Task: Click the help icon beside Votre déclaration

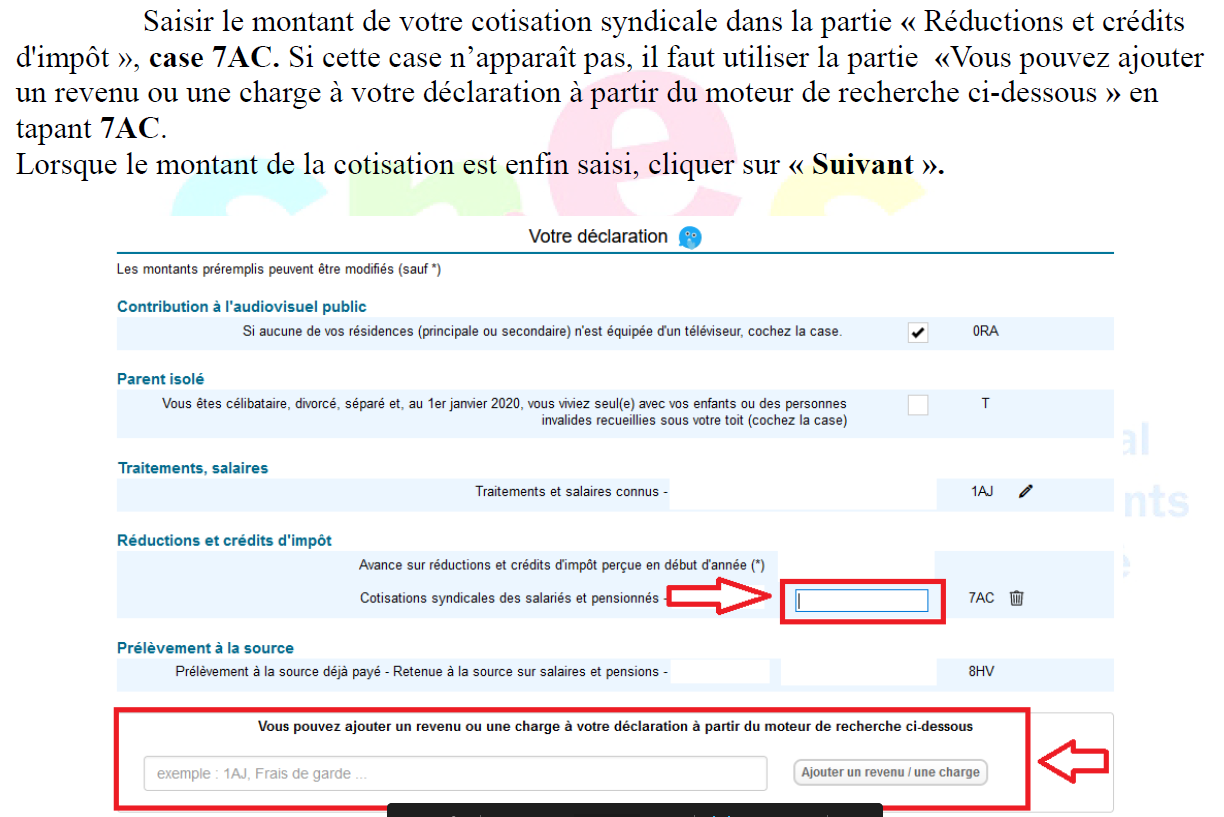Action: [x=690, y=238]
